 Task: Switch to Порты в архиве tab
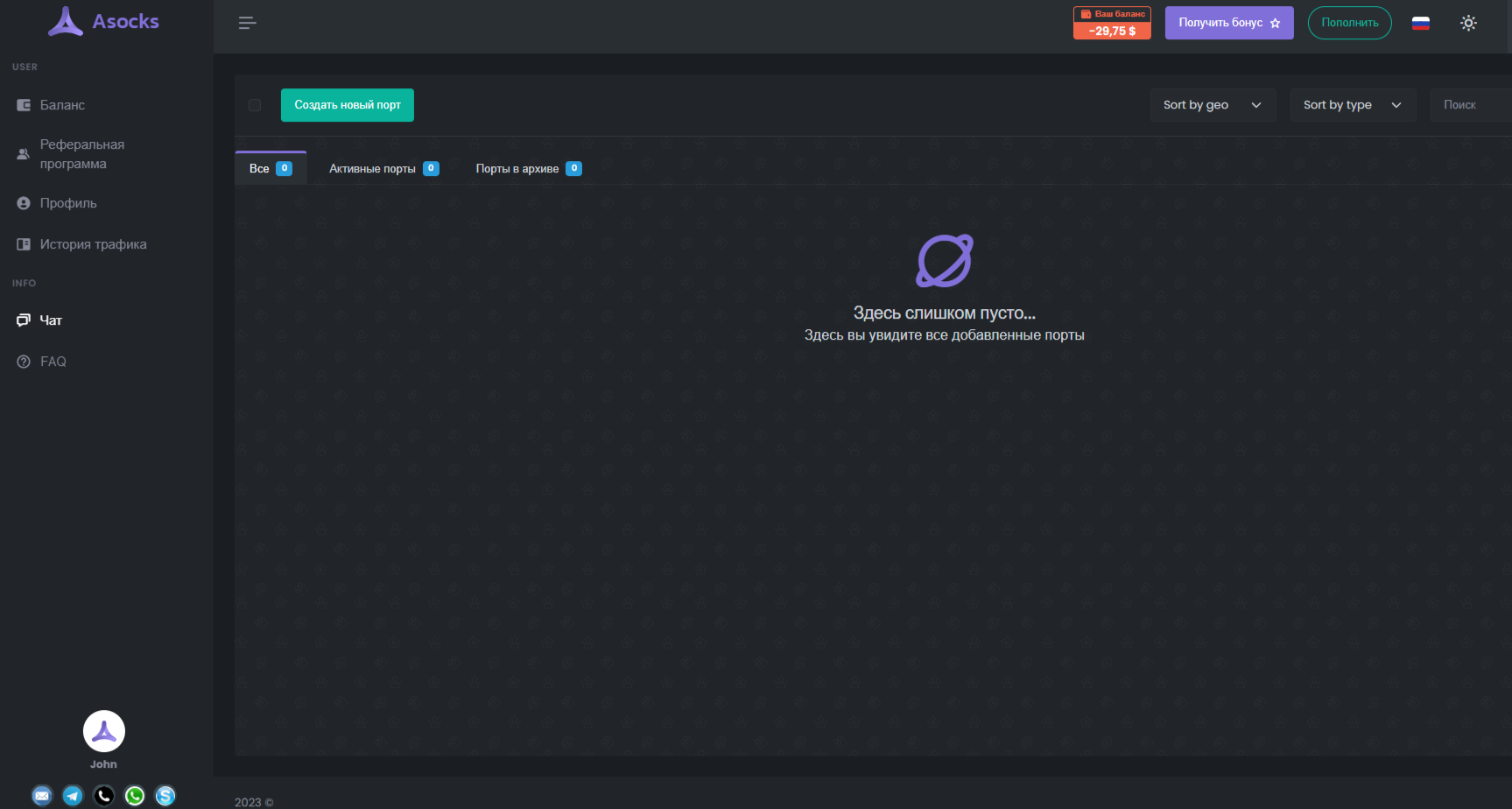(x=528, y=168)
